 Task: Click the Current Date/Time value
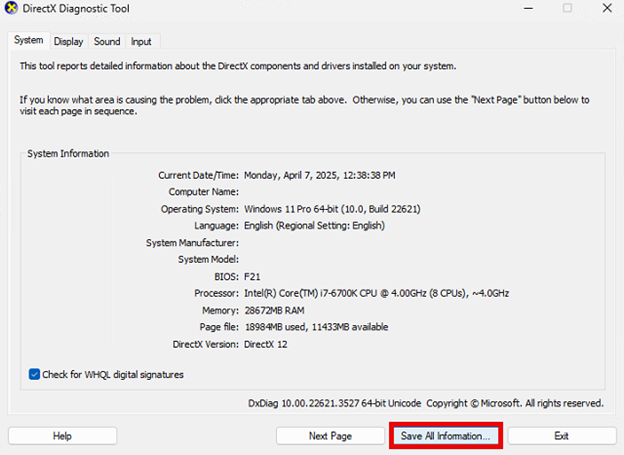point(319,175)
